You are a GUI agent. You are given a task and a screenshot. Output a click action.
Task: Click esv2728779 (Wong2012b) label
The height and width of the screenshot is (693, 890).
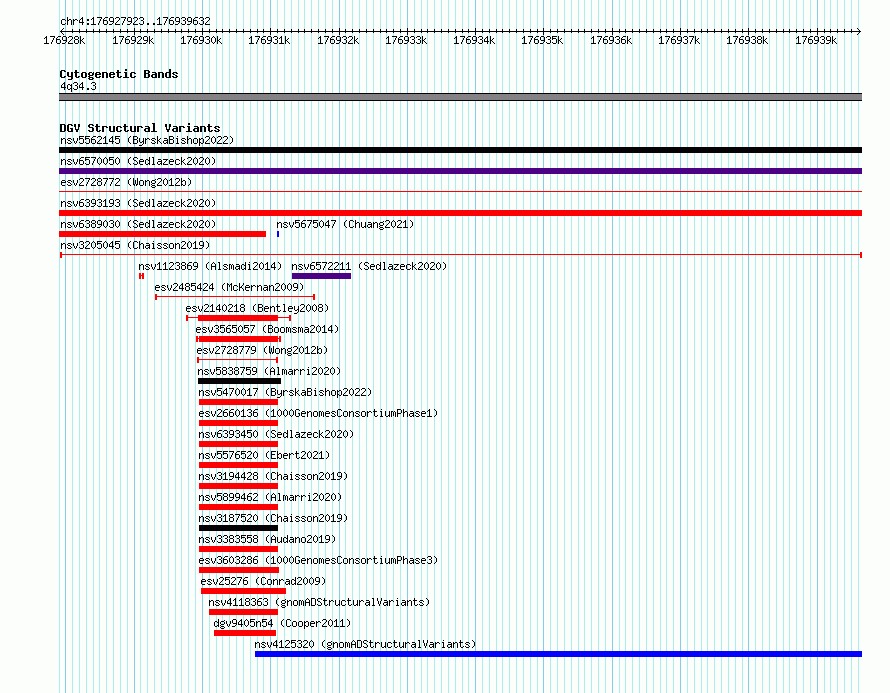262,350
